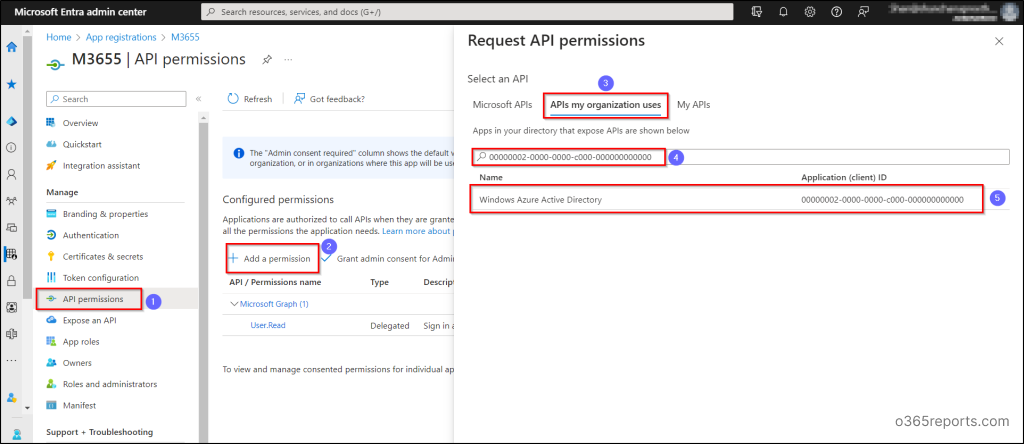Open the blue diamond Identity icon in rail
This screenshot has height=444, width=1024.
click(11, 122)
